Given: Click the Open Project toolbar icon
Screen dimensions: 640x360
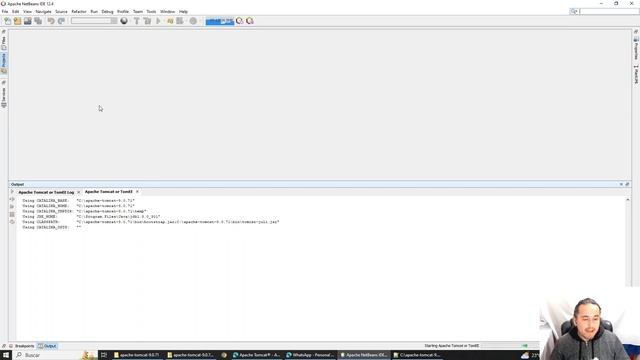Looking at the screenshot, I should click(x=28, y=21).
